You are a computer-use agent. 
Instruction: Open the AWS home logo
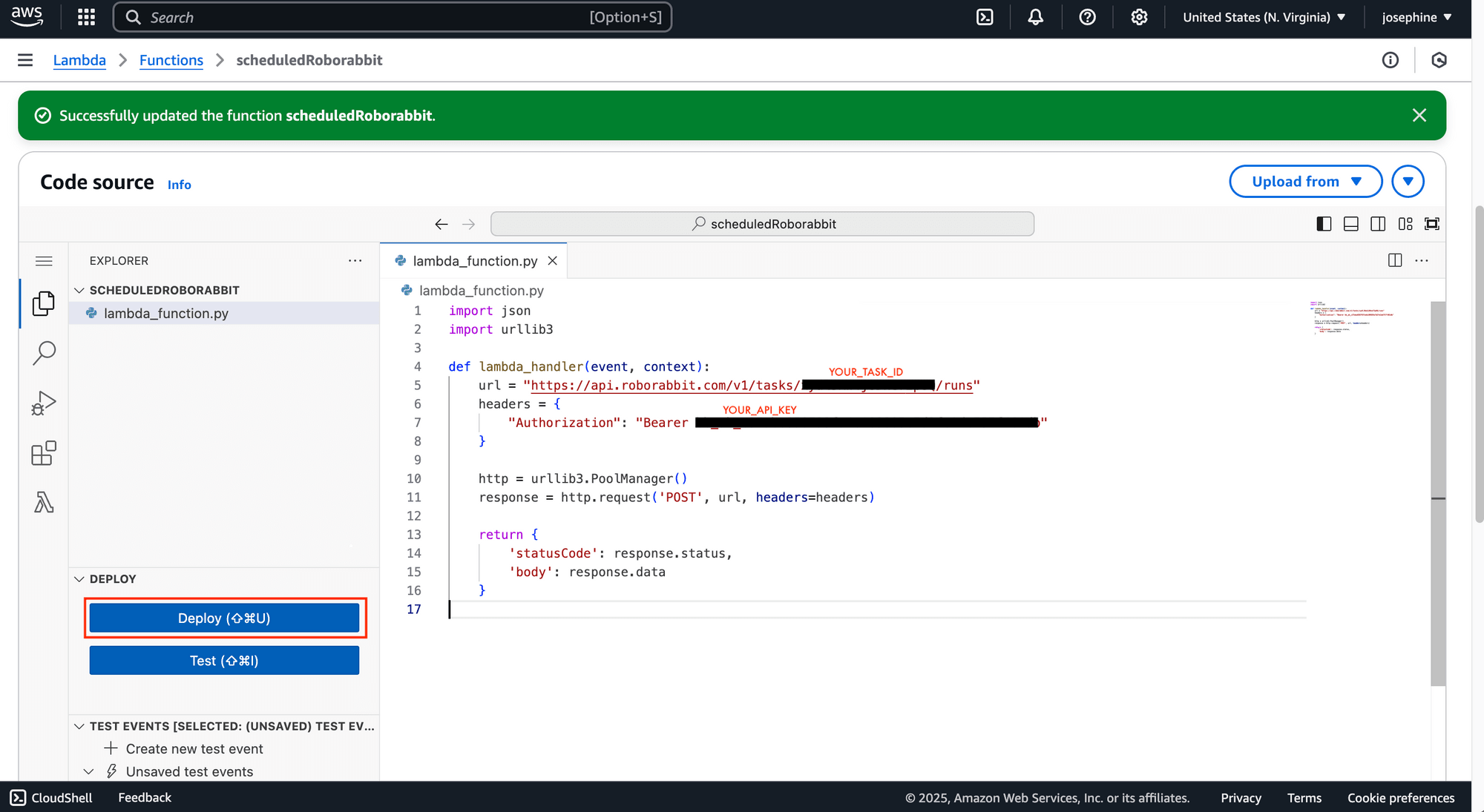[x=27, y=16]
